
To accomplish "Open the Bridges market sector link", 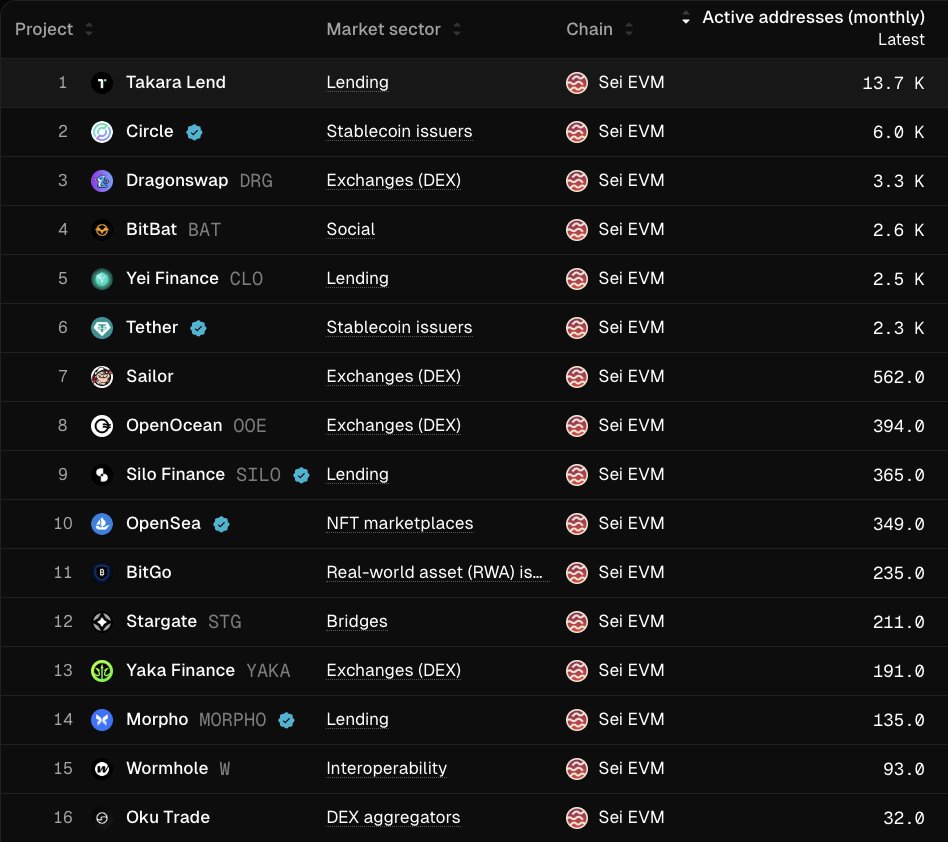I will click(x=357, y=621).
